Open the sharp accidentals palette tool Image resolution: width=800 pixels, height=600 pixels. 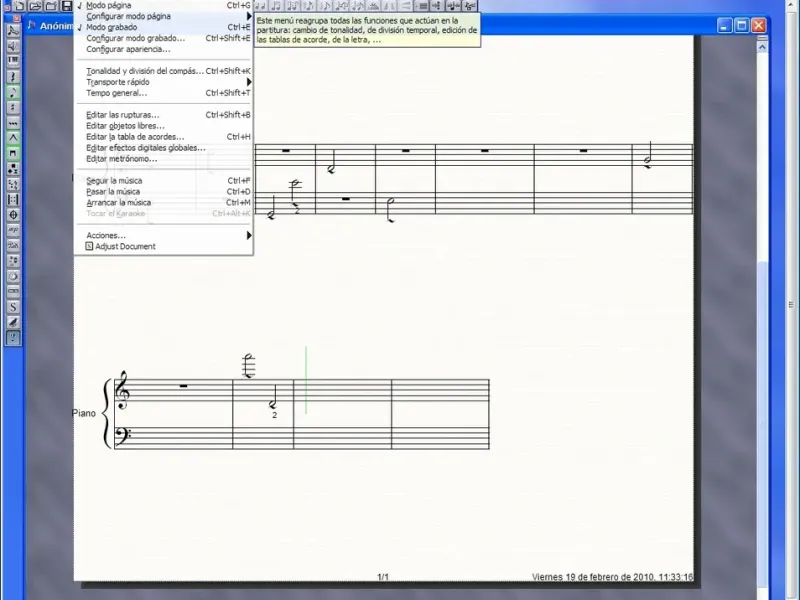[13, 108]
